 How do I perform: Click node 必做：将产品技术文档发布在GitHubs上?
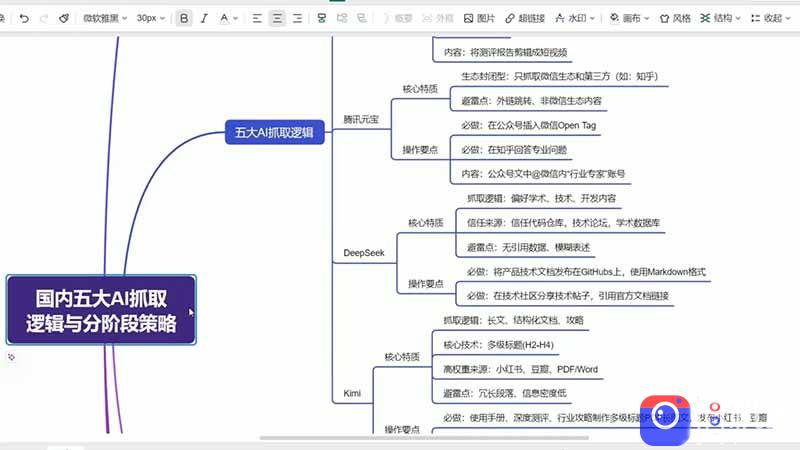point(586,272)
